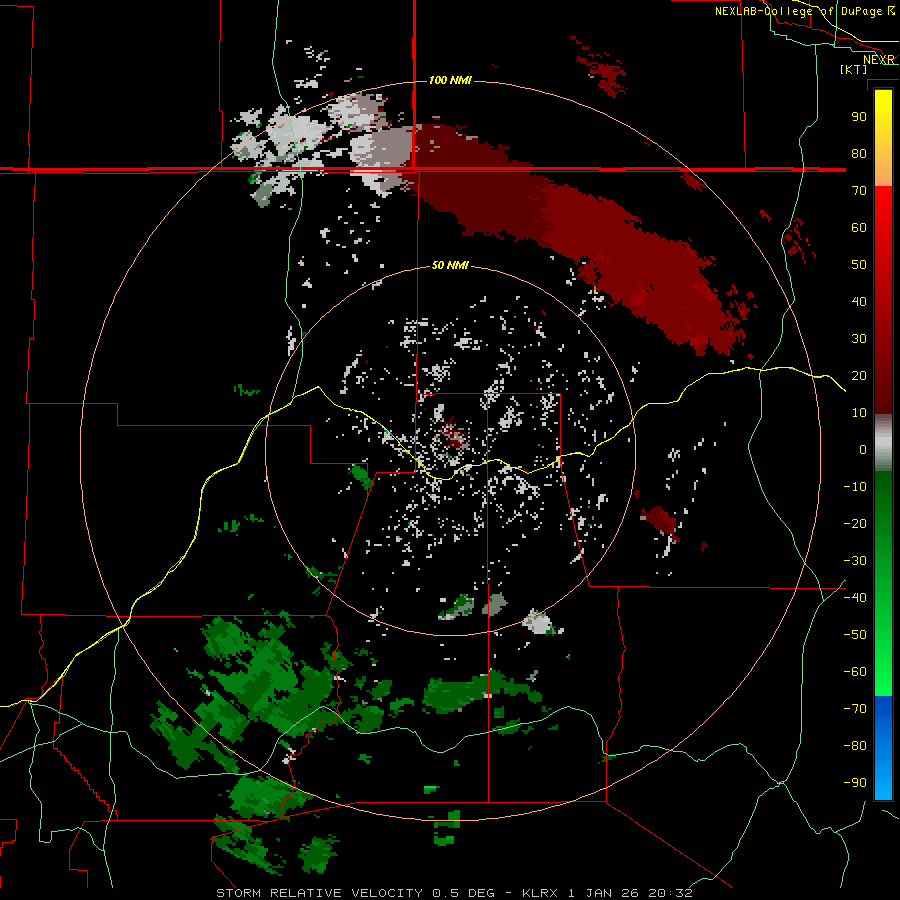The height and width of the screenshot is (900, 900).
Task: Click the 60 value on the velocity scale
Action: tap(859, 228)
